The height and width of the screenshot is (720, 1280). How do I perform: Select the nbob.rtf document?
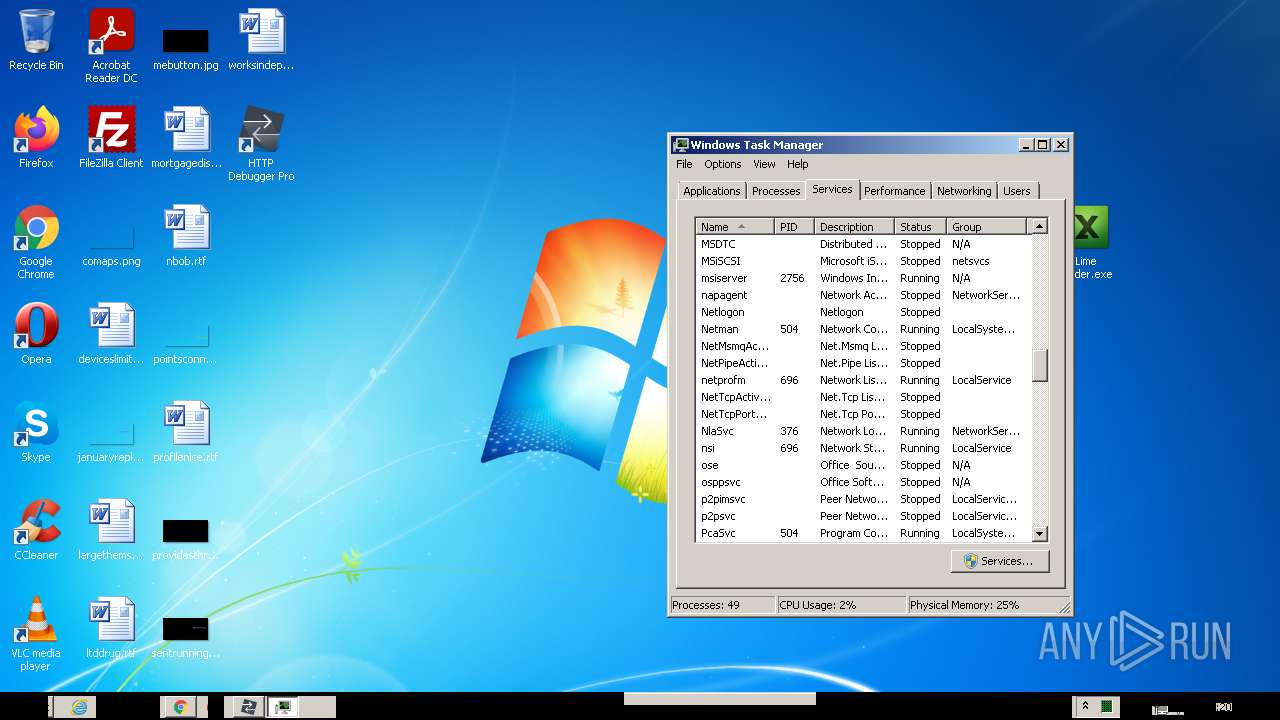tap(186, 236)
